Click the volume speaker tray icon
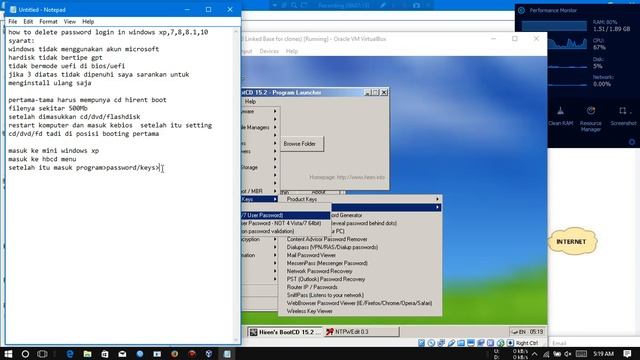The image size is (640, 360). point(568,354)
